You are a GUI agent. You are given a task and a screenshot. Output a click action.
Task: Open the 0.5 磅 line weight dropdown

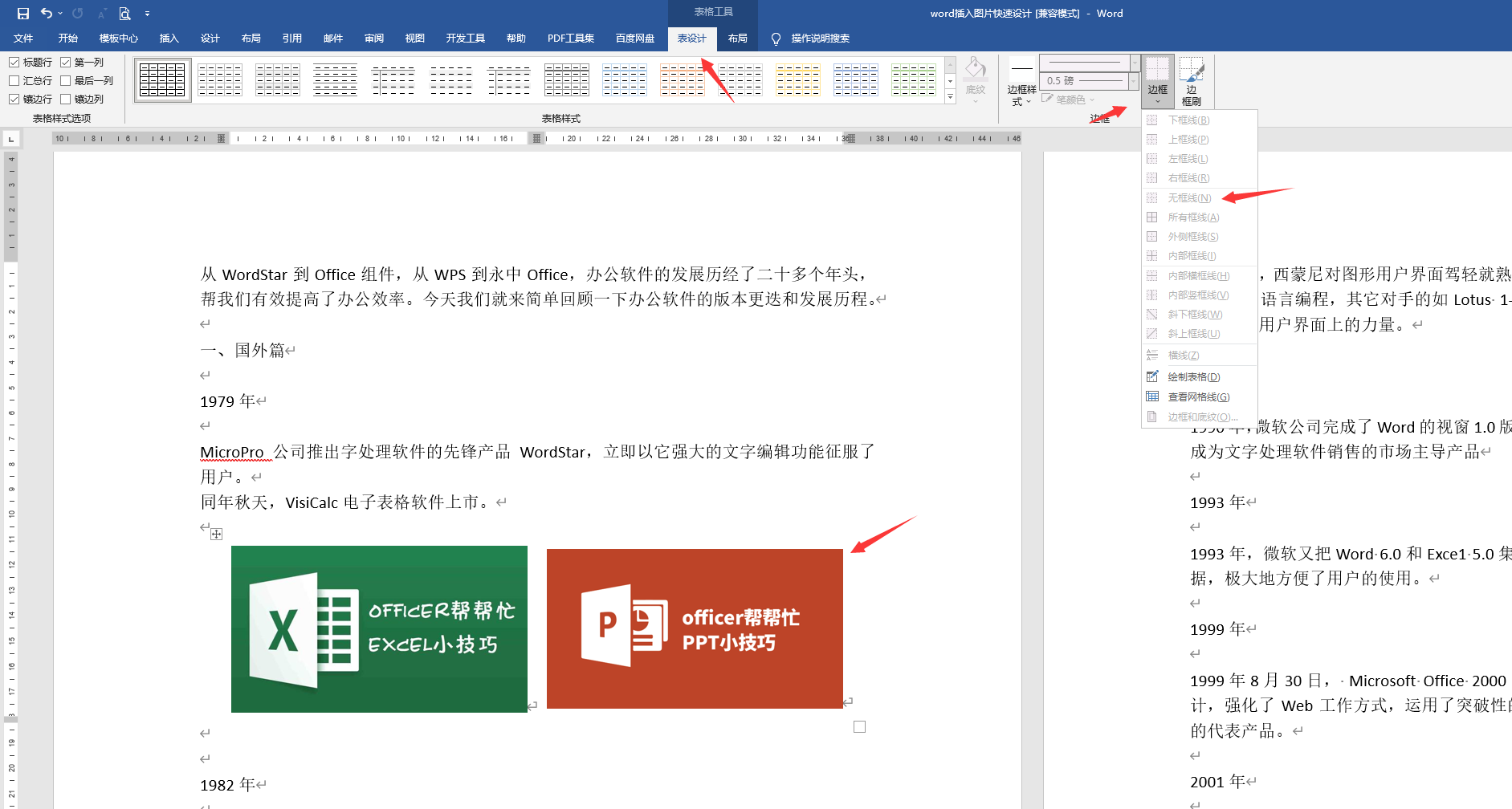[x=1134, y=81]
